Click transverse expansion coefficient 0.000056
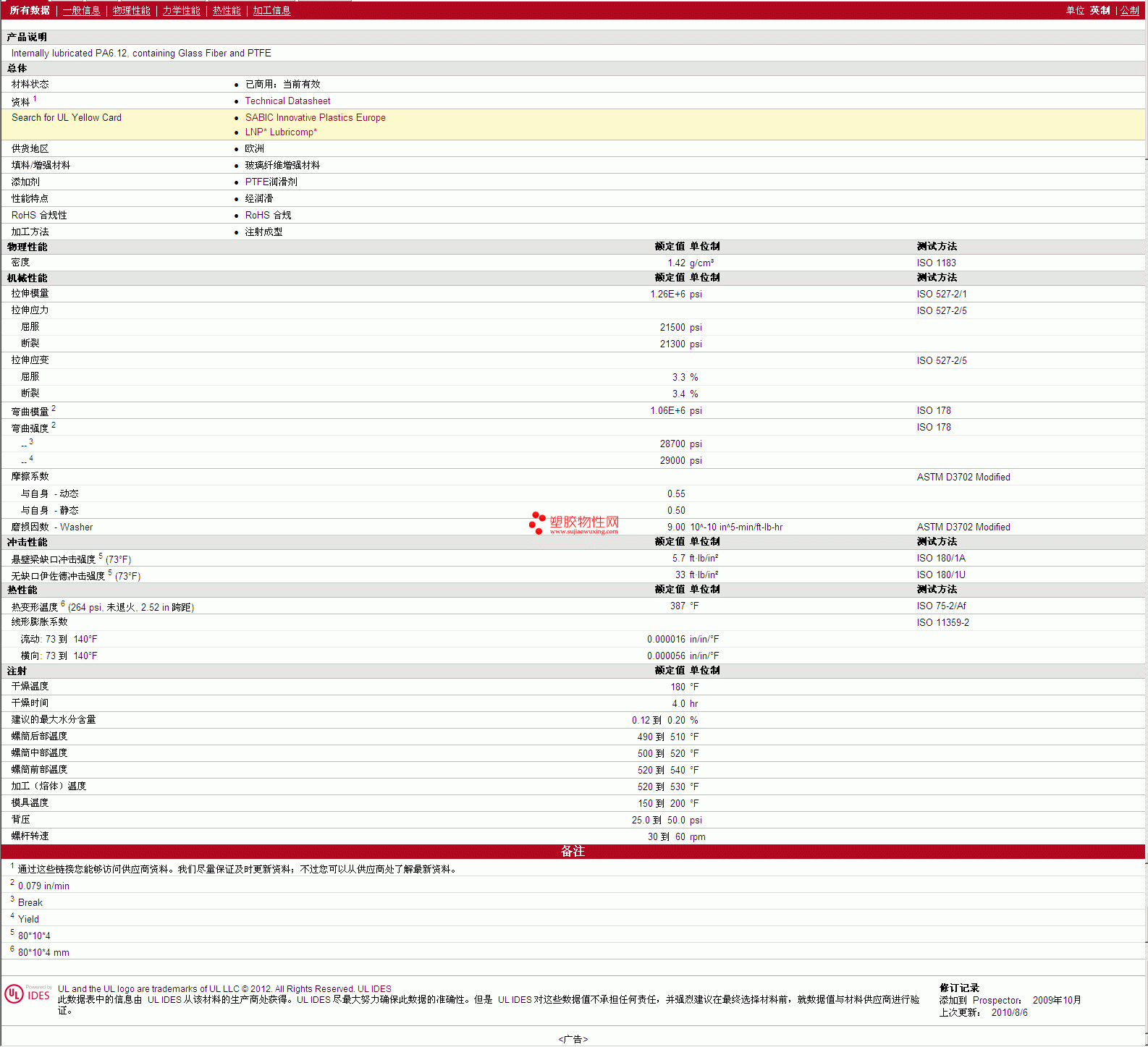Viewport: 1148px width, 1047px height. click(666, 656)
